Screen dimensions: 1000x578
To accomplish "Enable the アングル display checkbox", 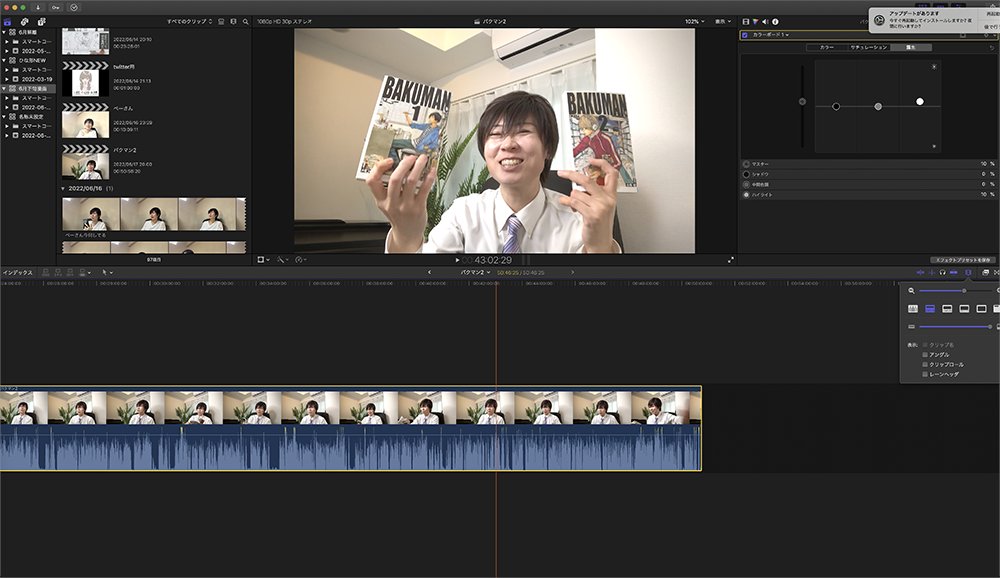I will point(925,355).
